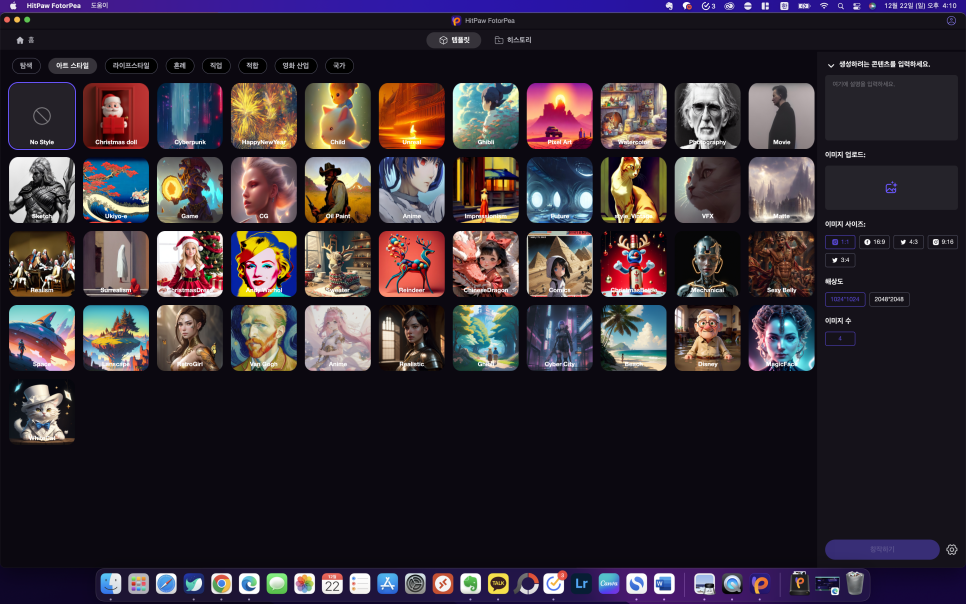The height and width of the screenshot is (604, 966).
Task: Click the image upload icon
Action: coord(891,188)
